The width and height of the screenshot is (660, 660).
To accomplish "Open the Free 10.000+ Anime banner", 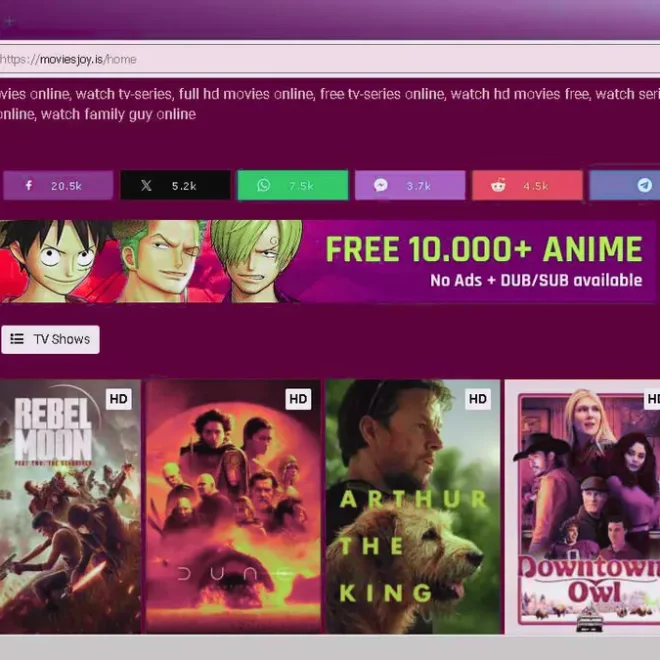I will coord(327,261).
